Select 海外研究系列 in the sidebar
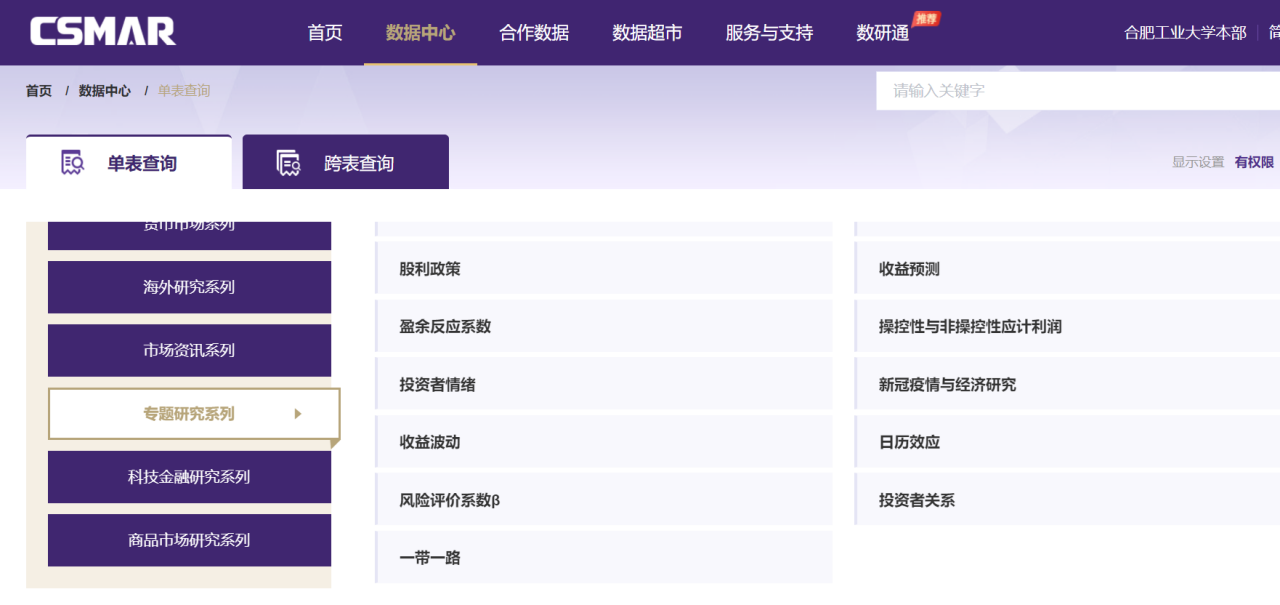The width and height of the screenshot is (1280, 605). (x=189, y=287)
